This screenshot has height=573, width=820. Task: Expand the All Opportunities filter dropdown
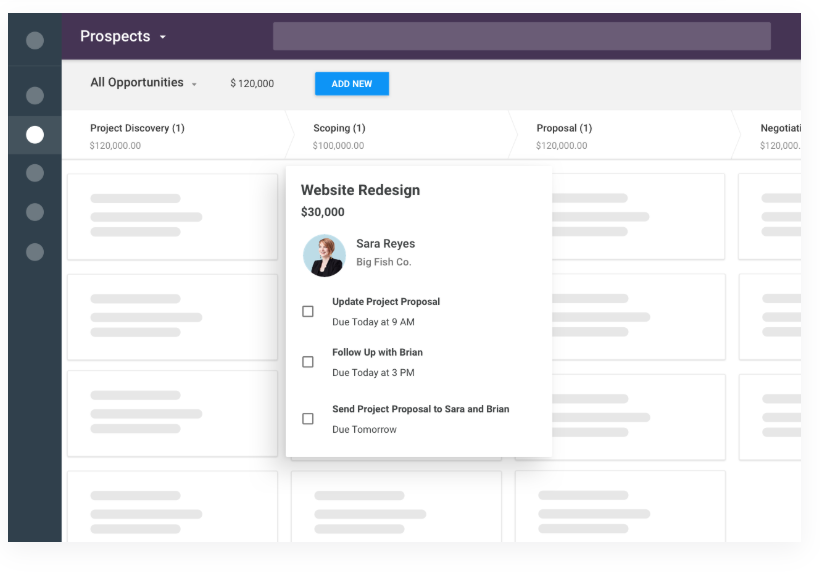point(143,83)
